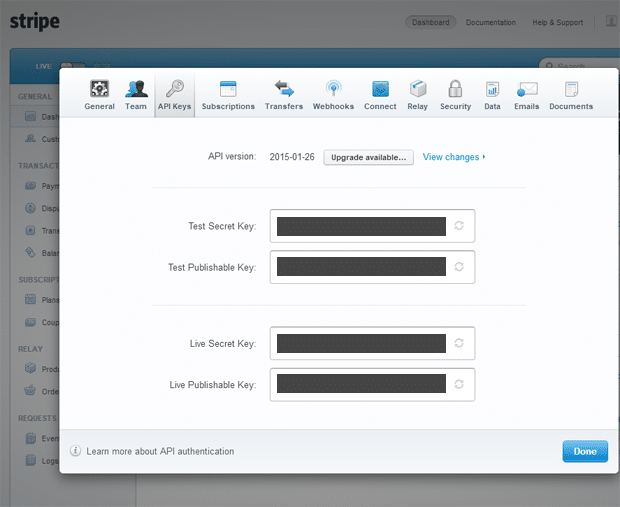Open the View changes link
Viewport: 620px width, 507px height.
point(454,157)
